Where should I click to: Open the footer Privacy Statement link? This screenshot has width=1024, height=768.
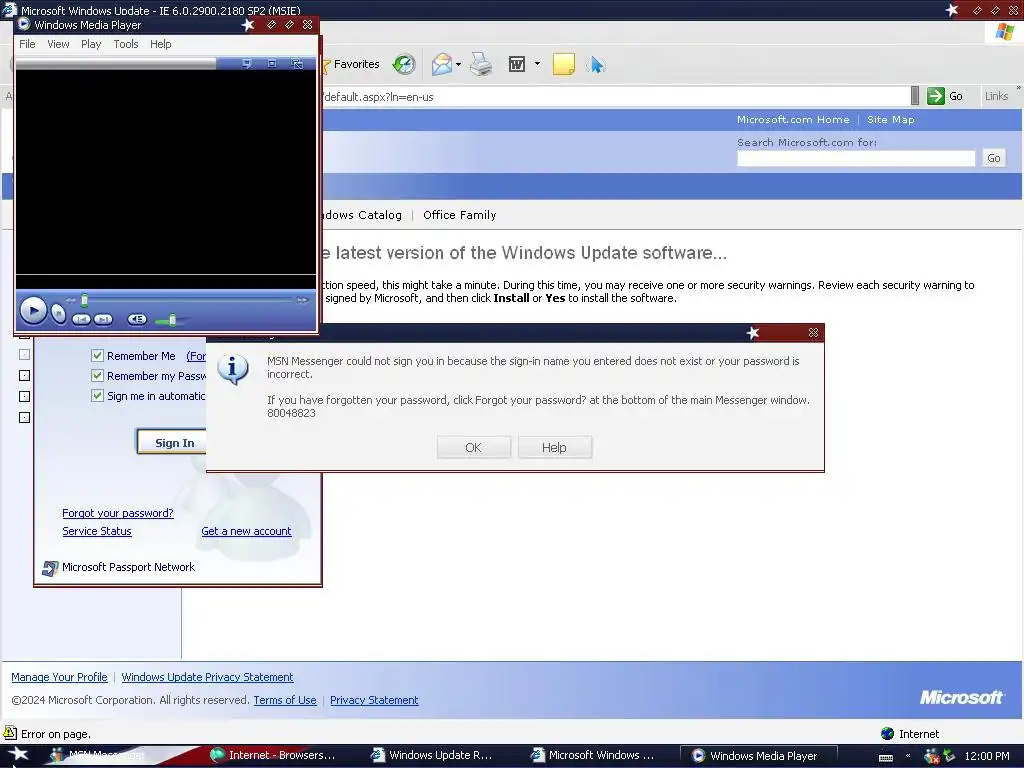pyautogui.click(x=374, y=700)
